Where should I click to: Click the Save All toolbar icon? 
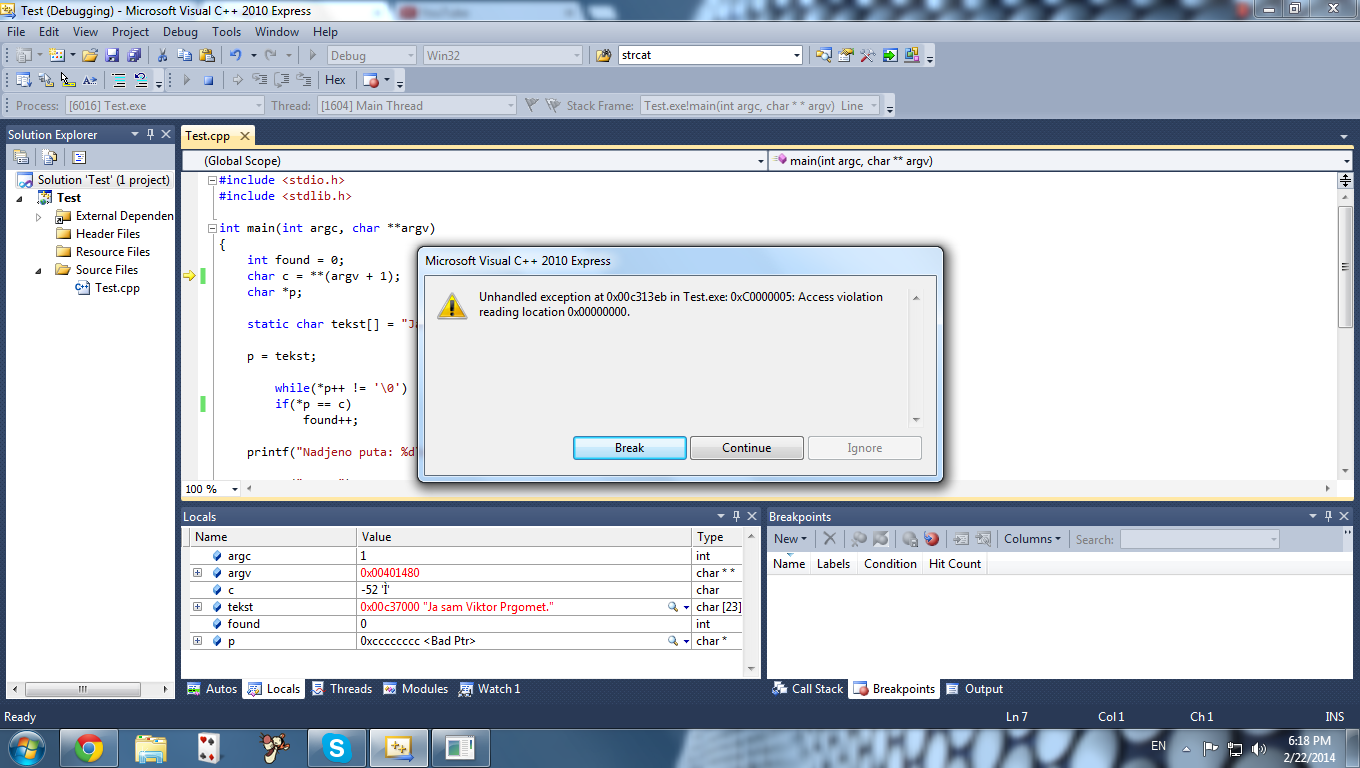tap(134, 55)
